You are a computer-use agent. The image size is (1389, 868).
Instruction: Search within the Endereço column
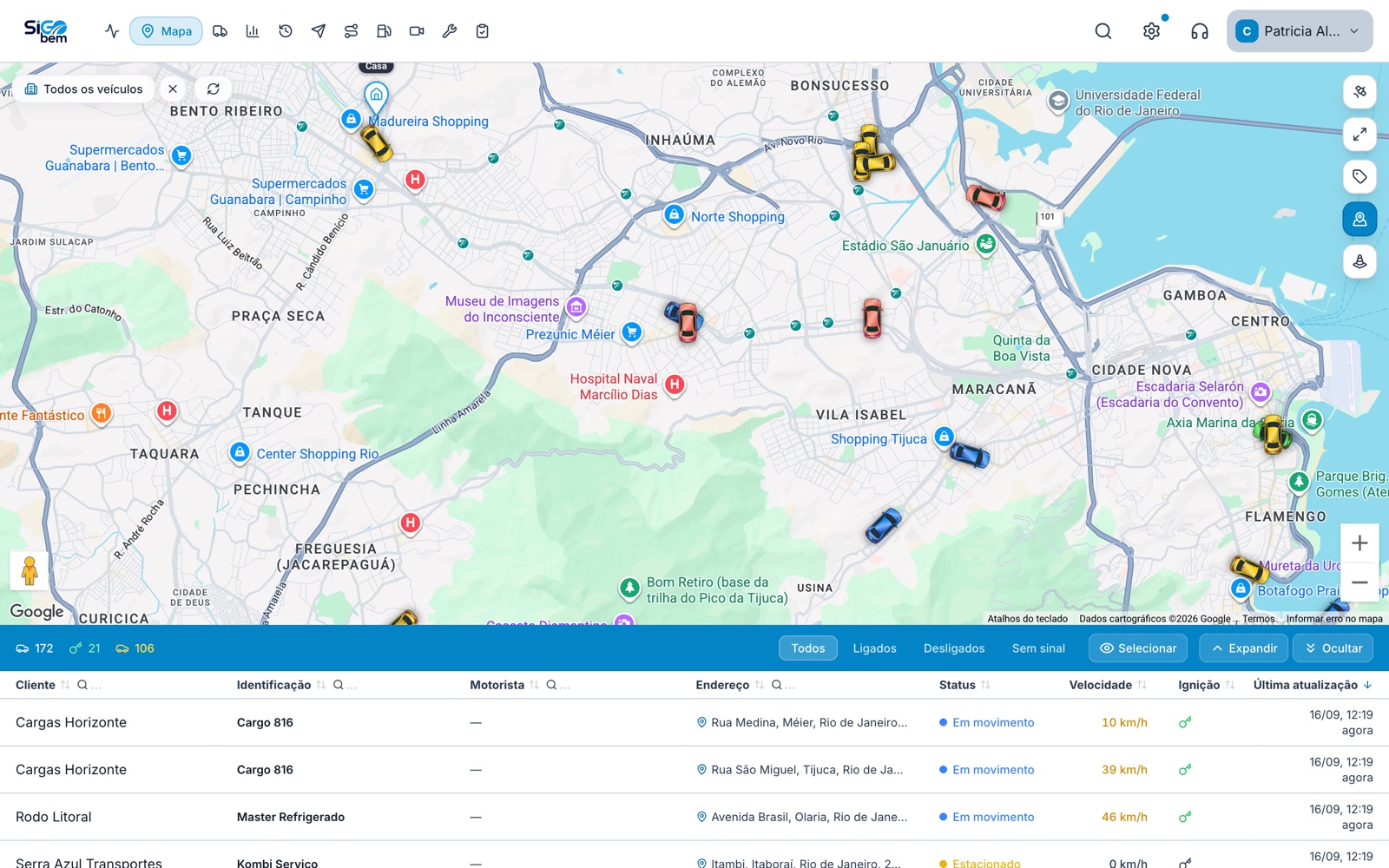[777, 685]
